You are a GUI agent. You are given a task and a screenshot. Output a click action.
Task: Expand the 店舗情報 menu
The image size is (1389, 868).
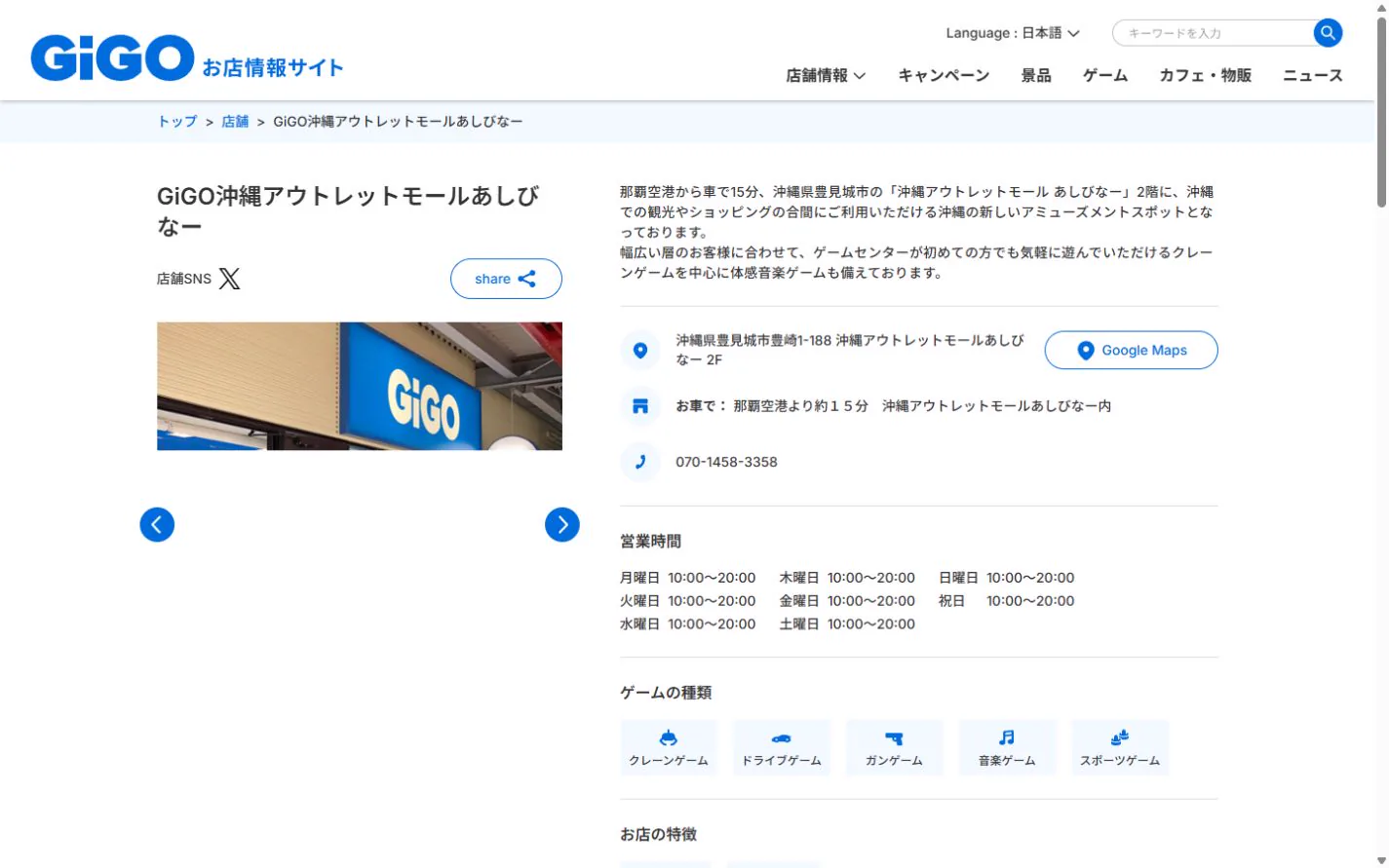(x=826, y=75)
